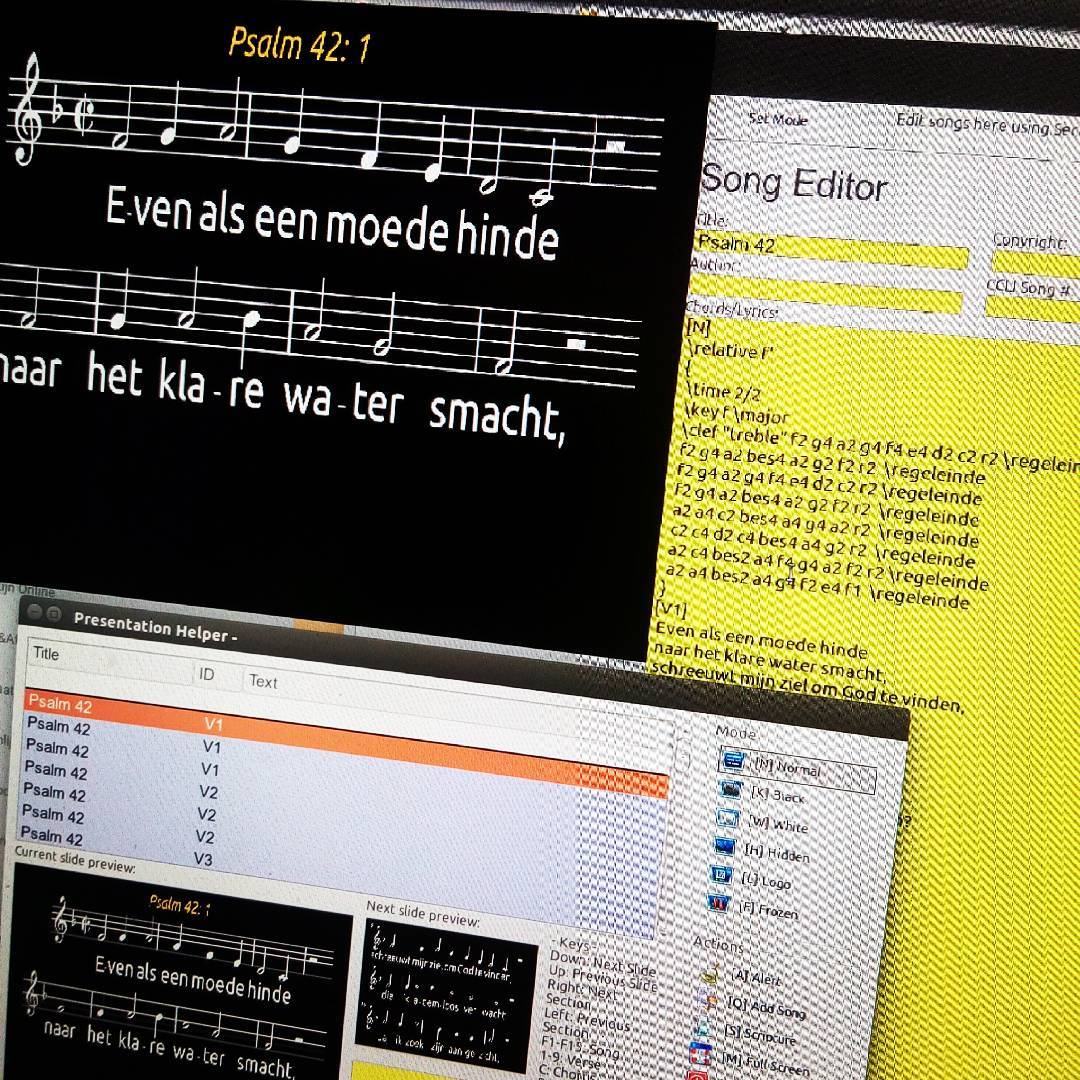
Task: Click the Next slide preview thumbnail
Action: point(447,993)
